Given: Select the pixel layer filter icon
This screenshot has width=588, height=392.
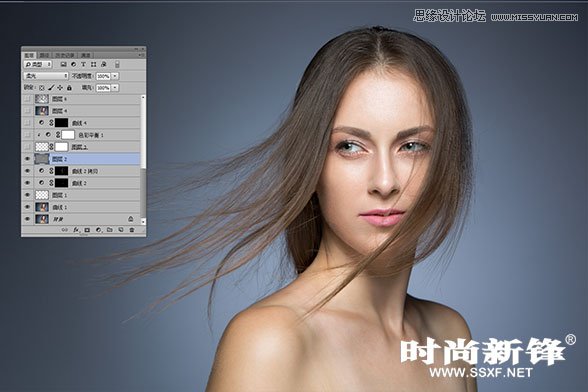Looking at the screenshot, I should point(63,65).
